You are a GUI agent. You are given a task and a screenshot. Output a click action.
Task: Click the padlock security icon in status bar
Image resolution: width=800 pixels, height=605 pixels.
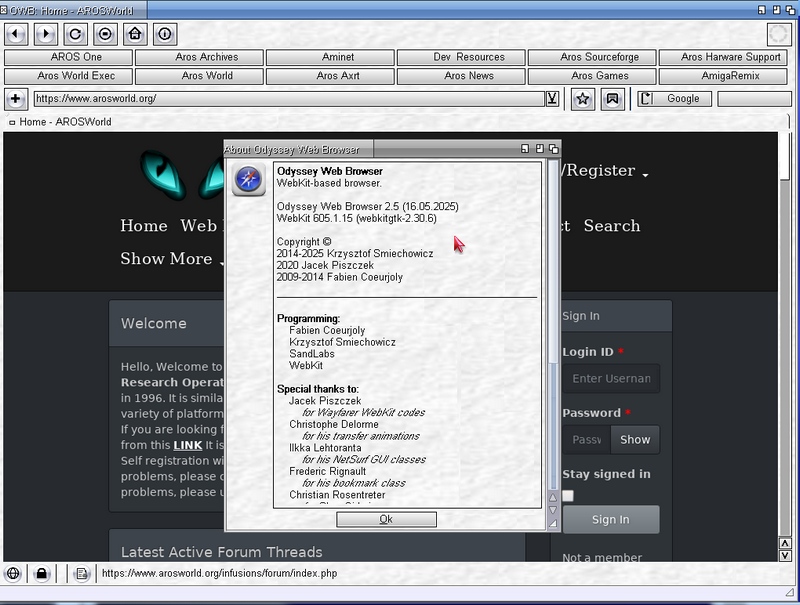click(x=42, y=573)
